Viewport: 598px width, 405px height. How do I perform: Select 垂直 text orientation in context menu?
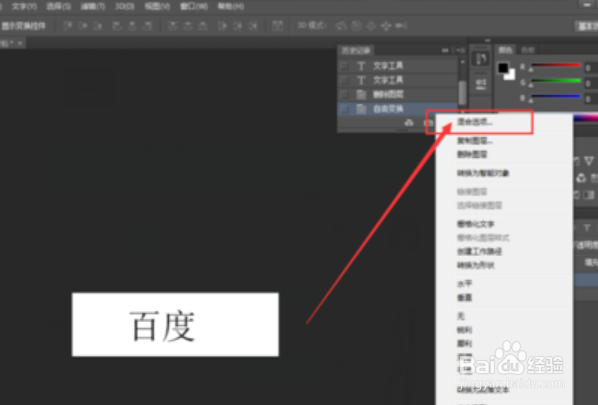coord(504,297)
